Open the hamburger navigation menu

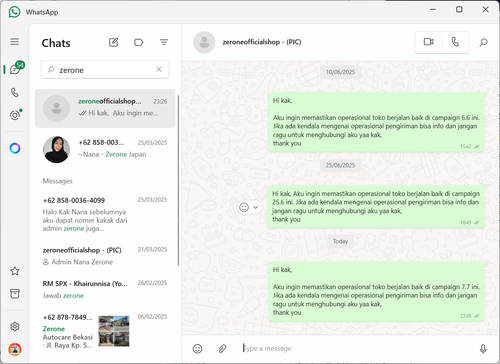(x=15, y=42)
